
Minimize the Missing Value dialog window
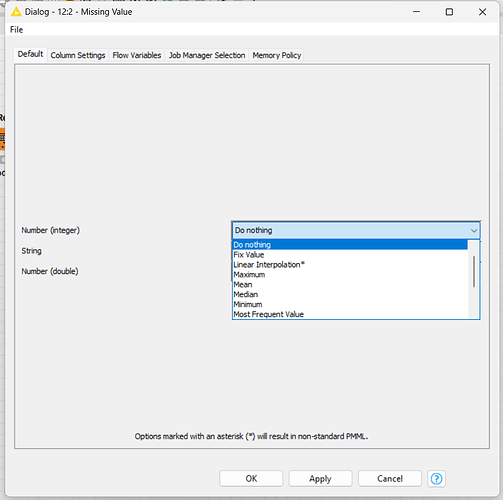click(416, 12)
